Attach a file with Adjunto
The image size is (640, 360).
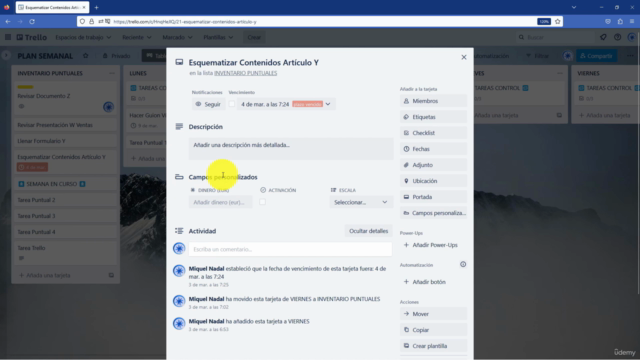tap(433, 165)
